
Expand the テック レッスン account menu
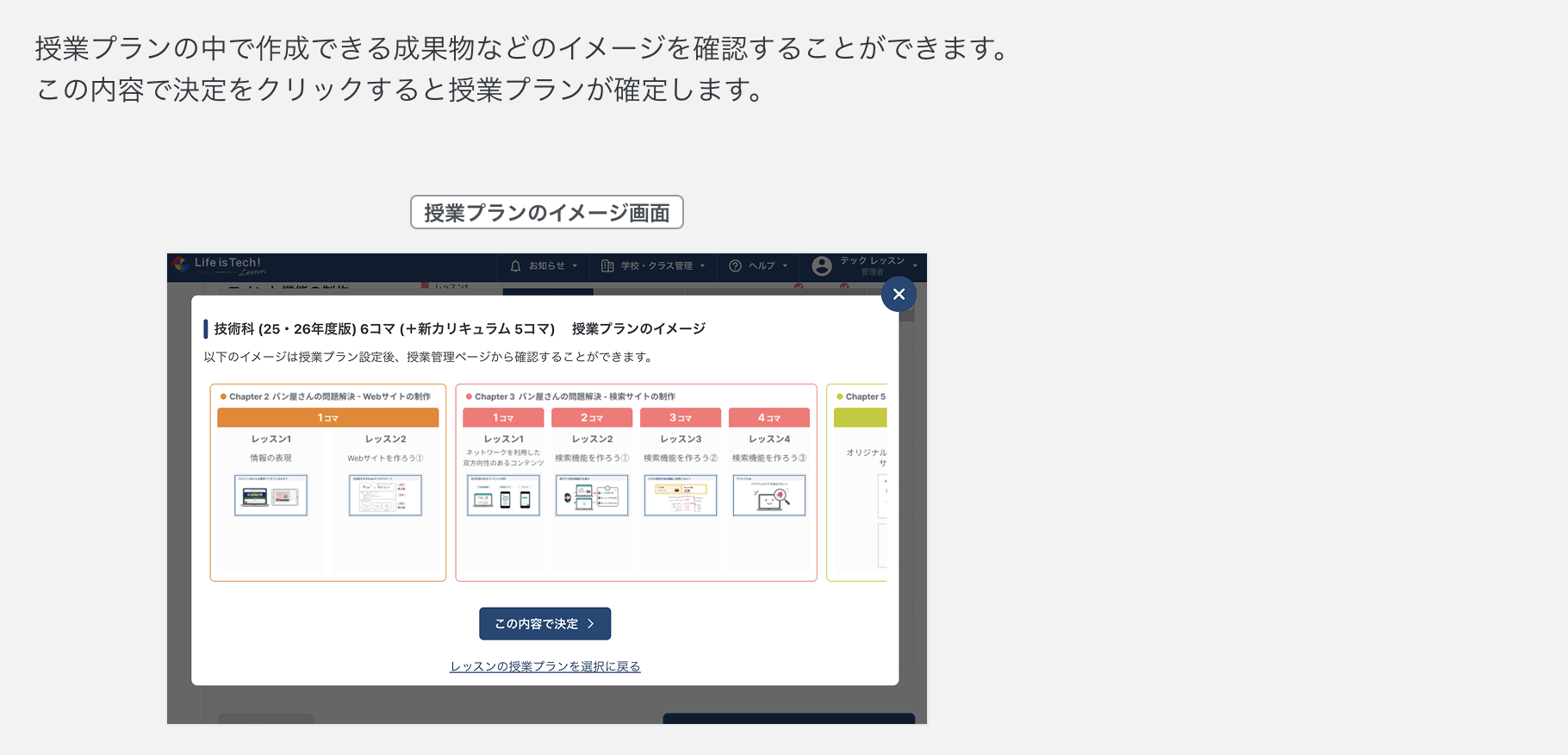pyautogui.click(x=878, y=265)
